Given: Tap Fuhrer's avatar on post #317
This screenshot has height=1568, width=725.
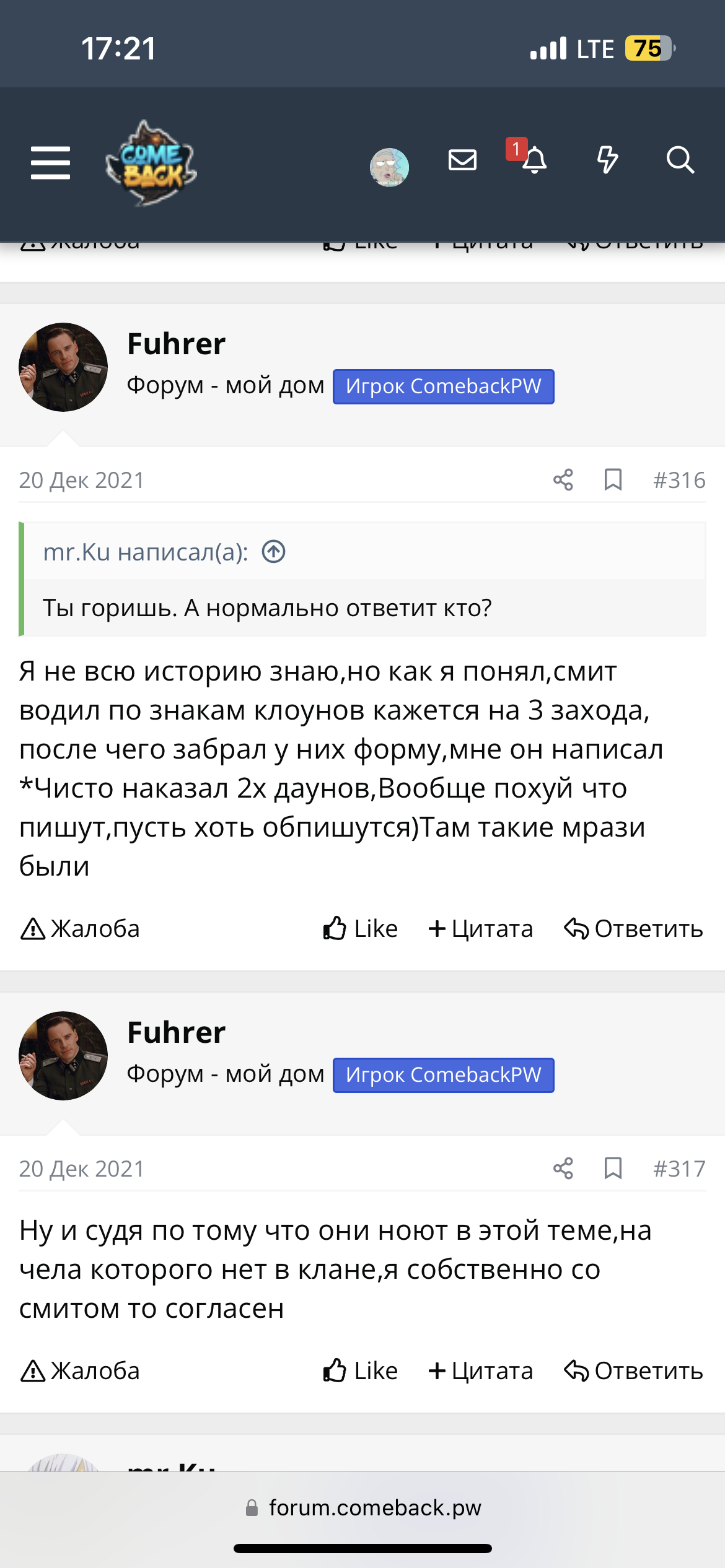Looking at the screenshot, I should tap(63, 1056).
